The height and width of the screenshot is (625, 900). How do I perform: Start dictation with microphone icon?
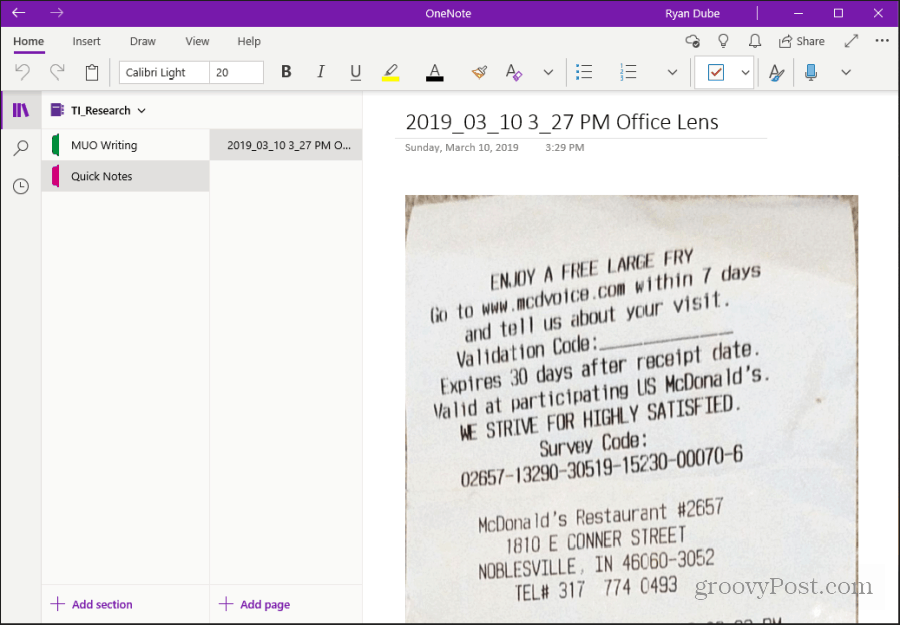click(811, 72)
